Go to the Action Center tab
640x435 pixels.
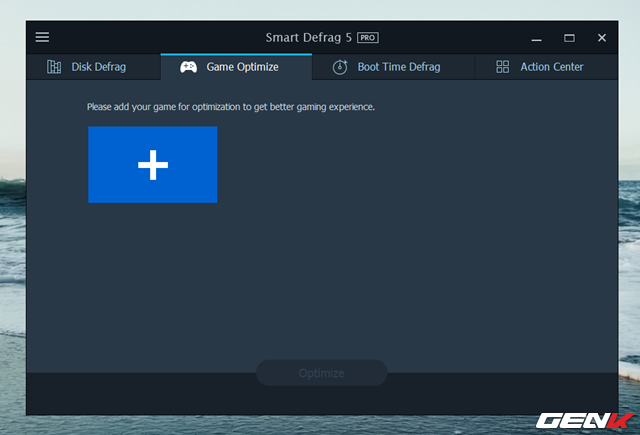click(546, 67)
